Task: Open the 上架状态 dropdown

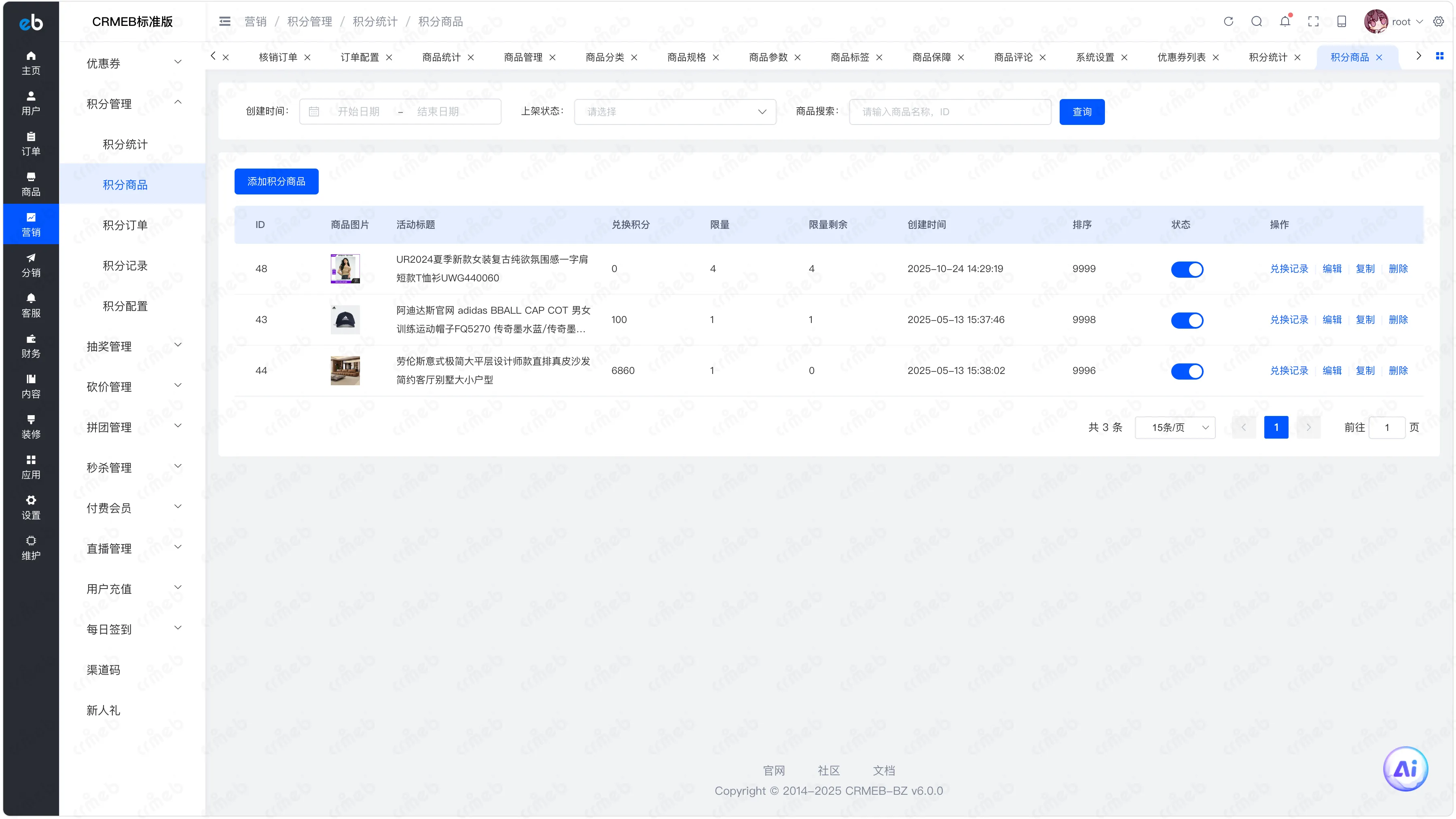Action: tap(675, 112)
